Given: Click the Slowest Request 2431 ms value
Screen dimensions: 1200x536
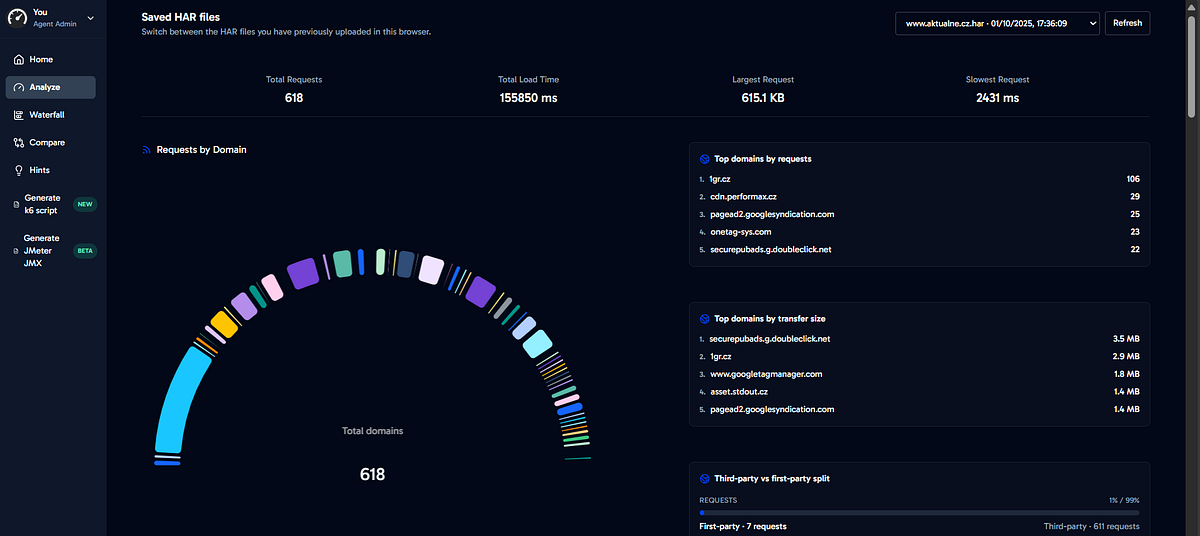Looking at the screenshot, I should point(998,98).
